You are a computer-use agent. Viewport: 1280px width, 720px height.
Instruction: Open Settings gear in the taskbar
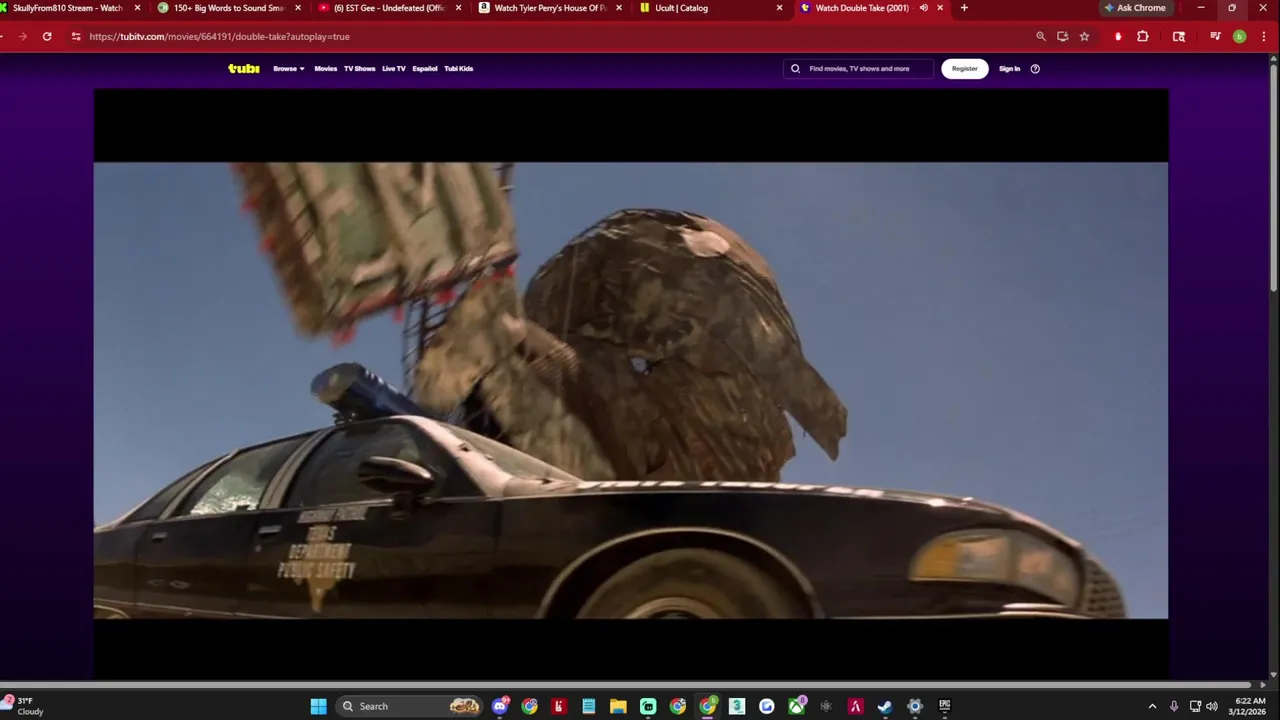click(914, 706)
